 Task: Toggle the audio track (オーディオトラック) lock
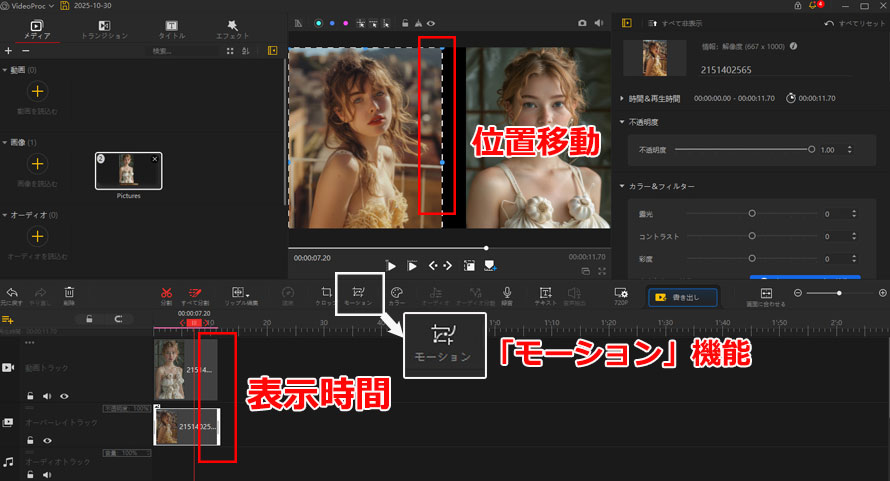(x=30, y=475)
